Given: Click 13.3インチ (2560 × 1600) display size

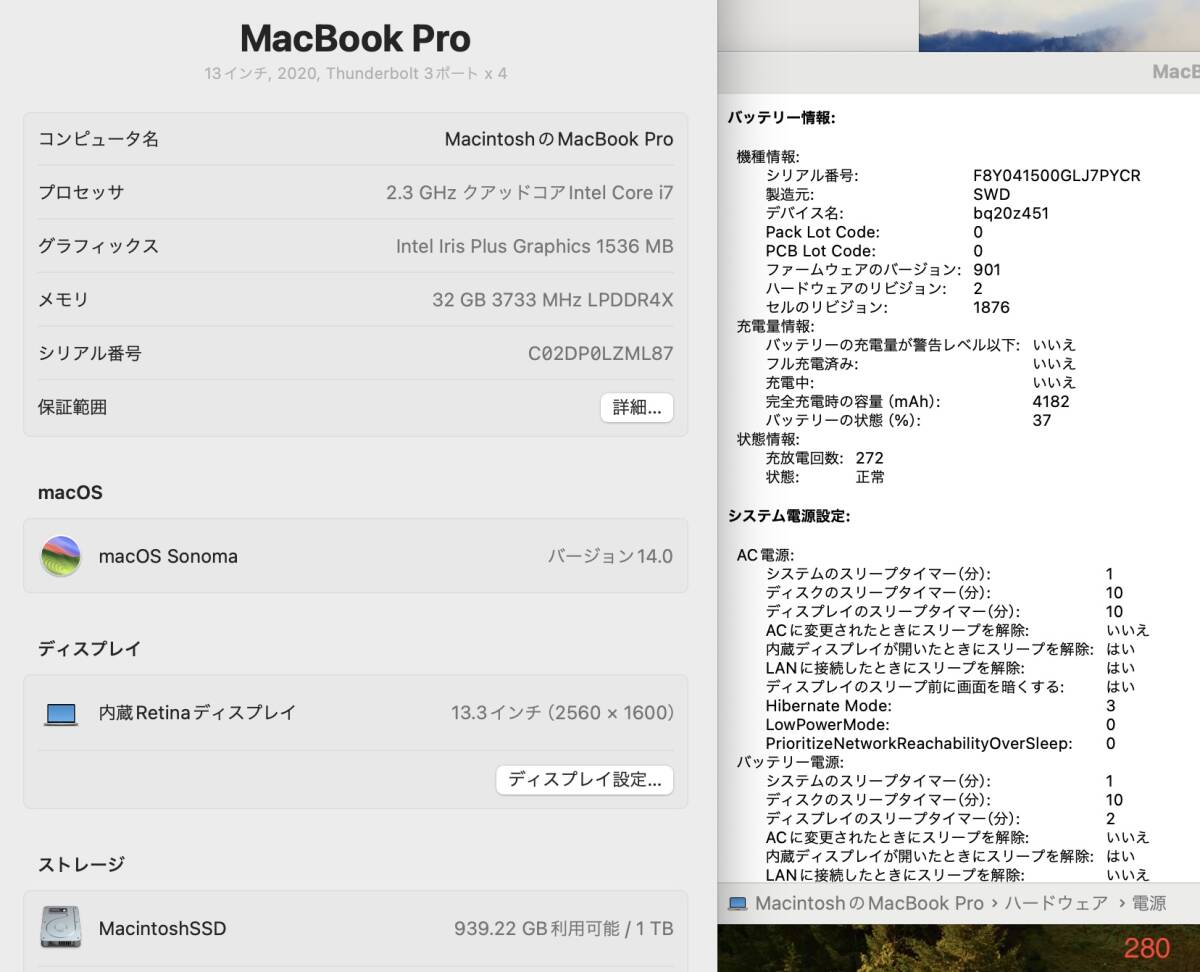Looking at the screenshot, I should (x=562, y=713).
